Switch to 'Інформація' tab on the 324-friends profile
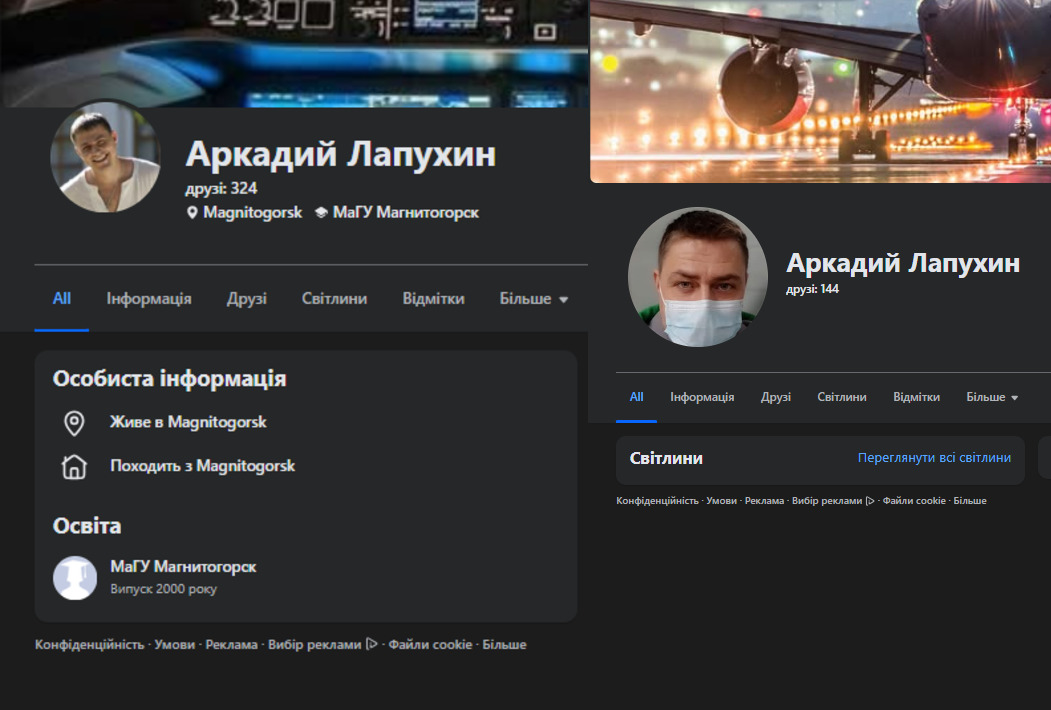Screen dimensions: 1051x710 click(149, 299)
